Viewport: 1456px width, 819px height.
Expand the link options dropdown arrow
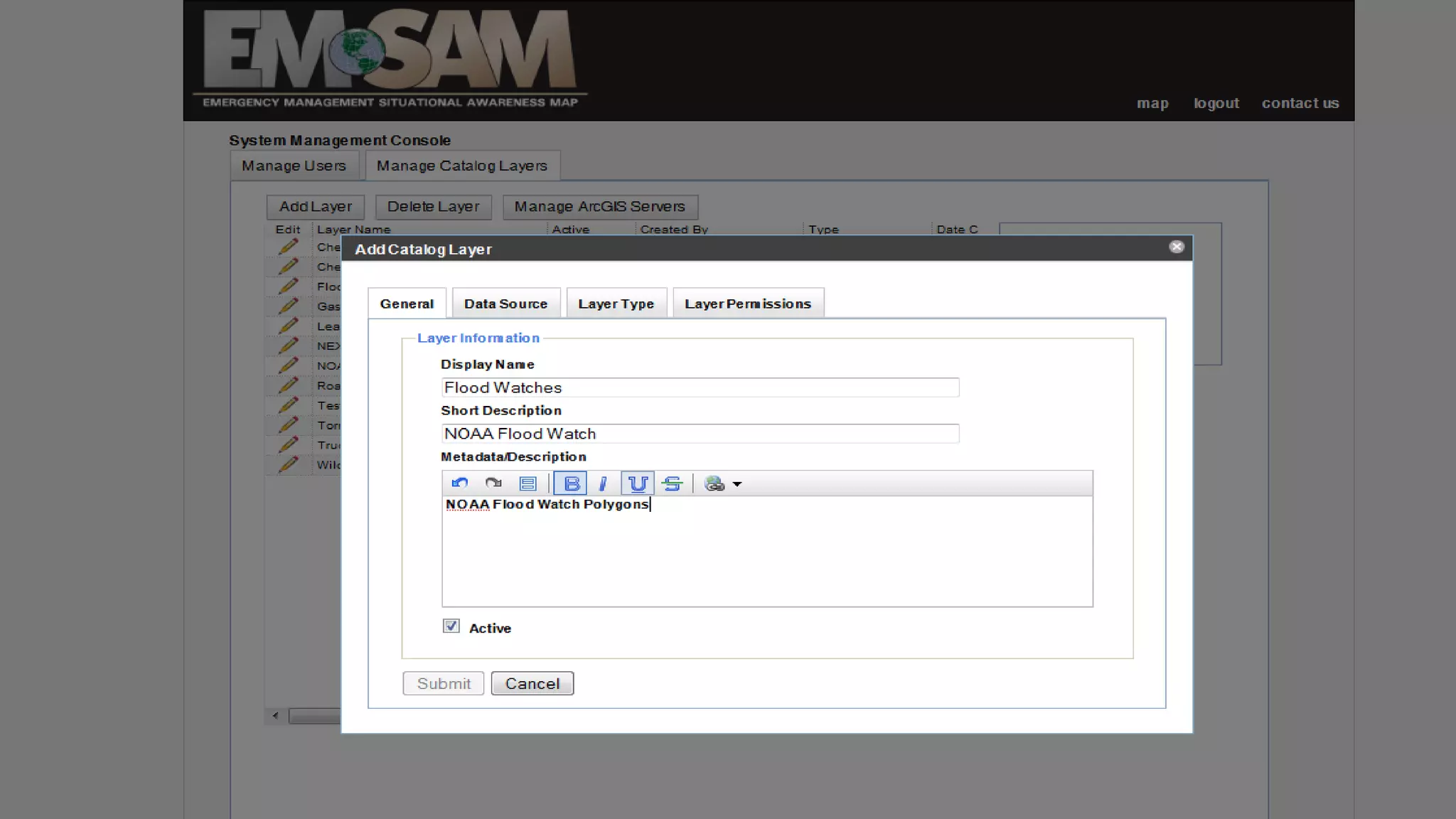[x=737, y=484]
